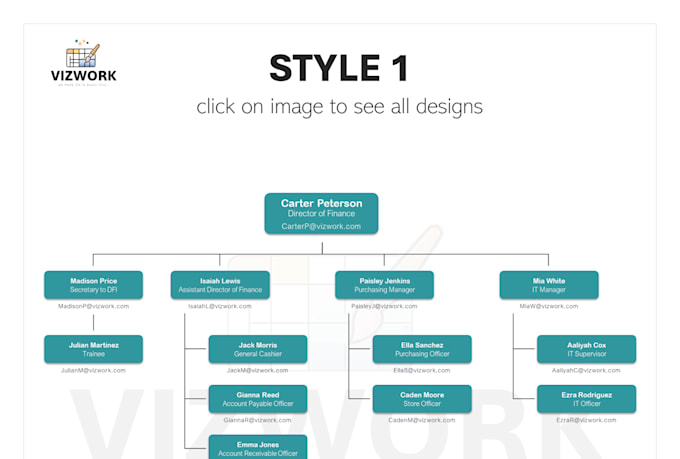
Task: Click the AaliyahC@vizwork.com email
Action: point(586,370)
